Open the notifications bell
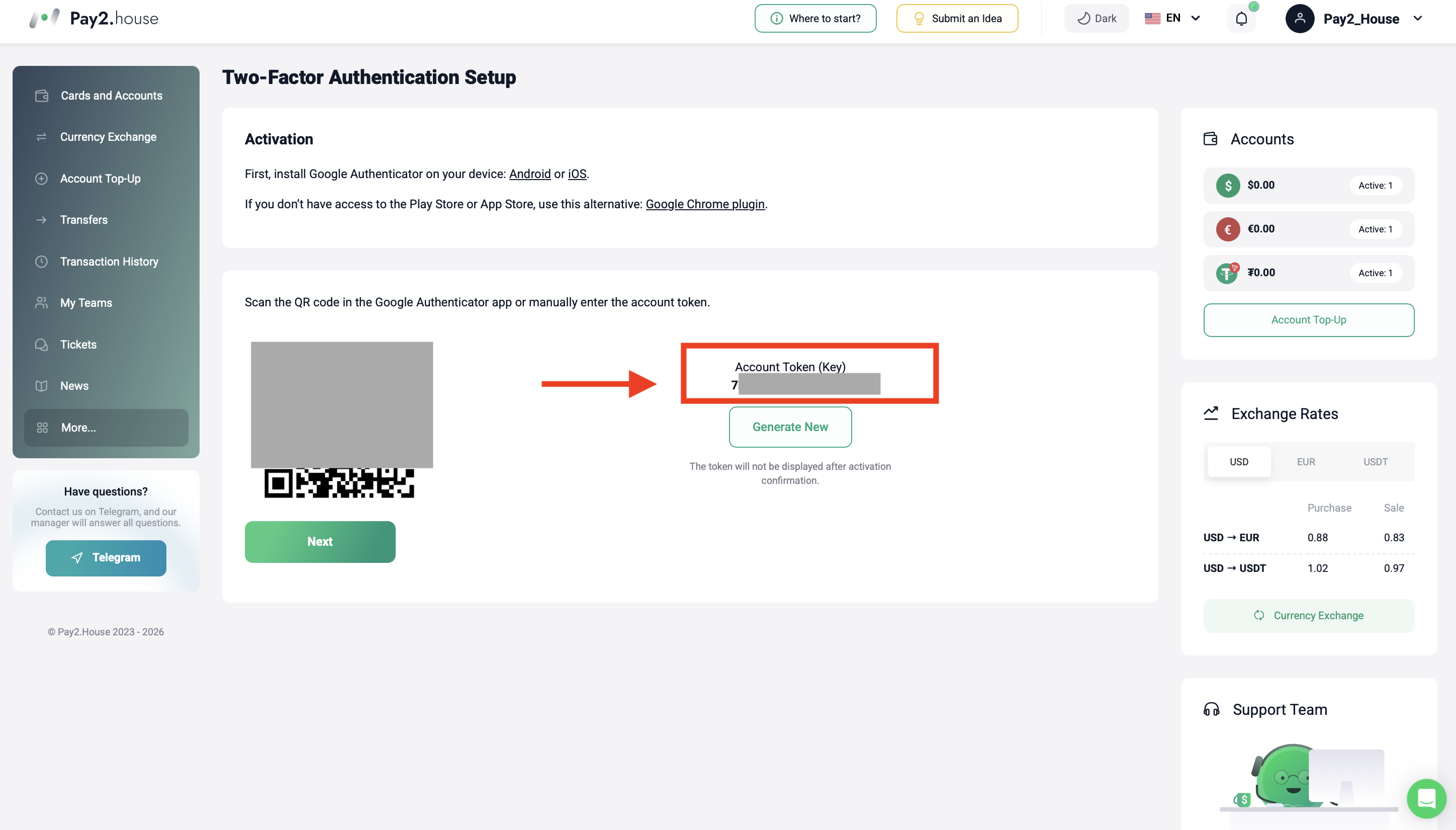Viewport: 1456px width, 830px height. pos(1241,19)
